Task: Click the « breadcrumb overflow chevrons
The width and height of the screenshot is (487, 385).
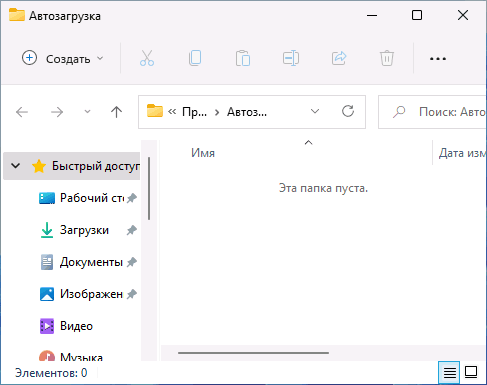Action: (x=172, y=112)
